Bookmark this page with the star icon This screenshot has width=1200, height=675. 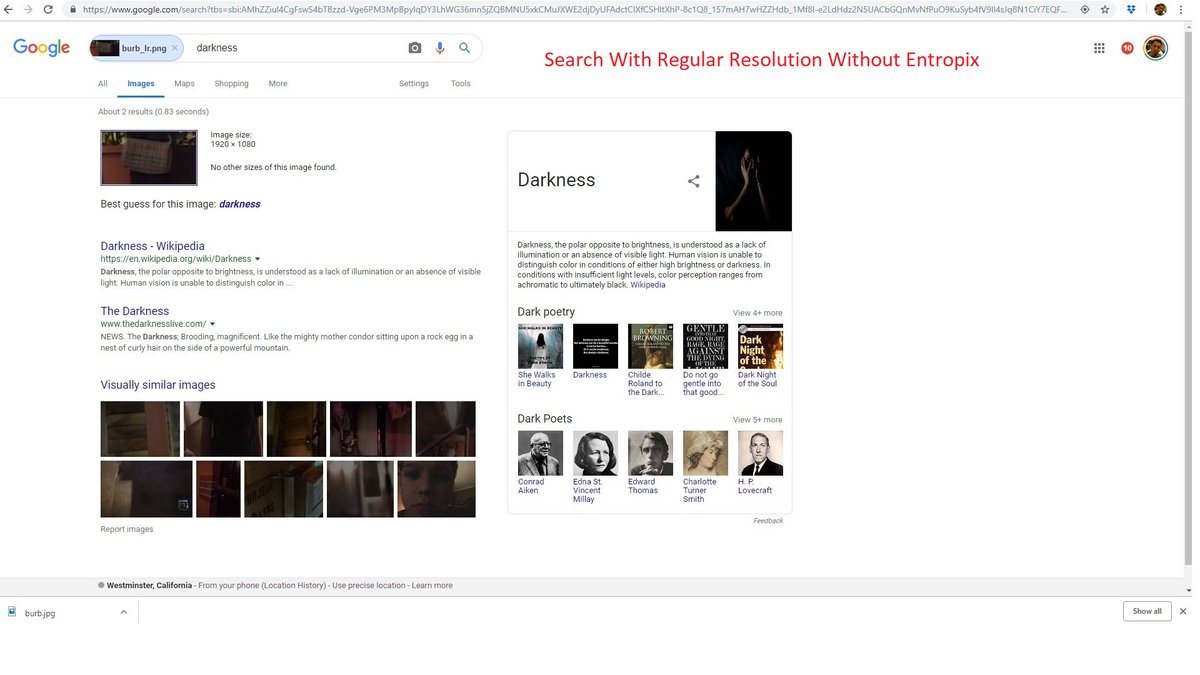1105,9
